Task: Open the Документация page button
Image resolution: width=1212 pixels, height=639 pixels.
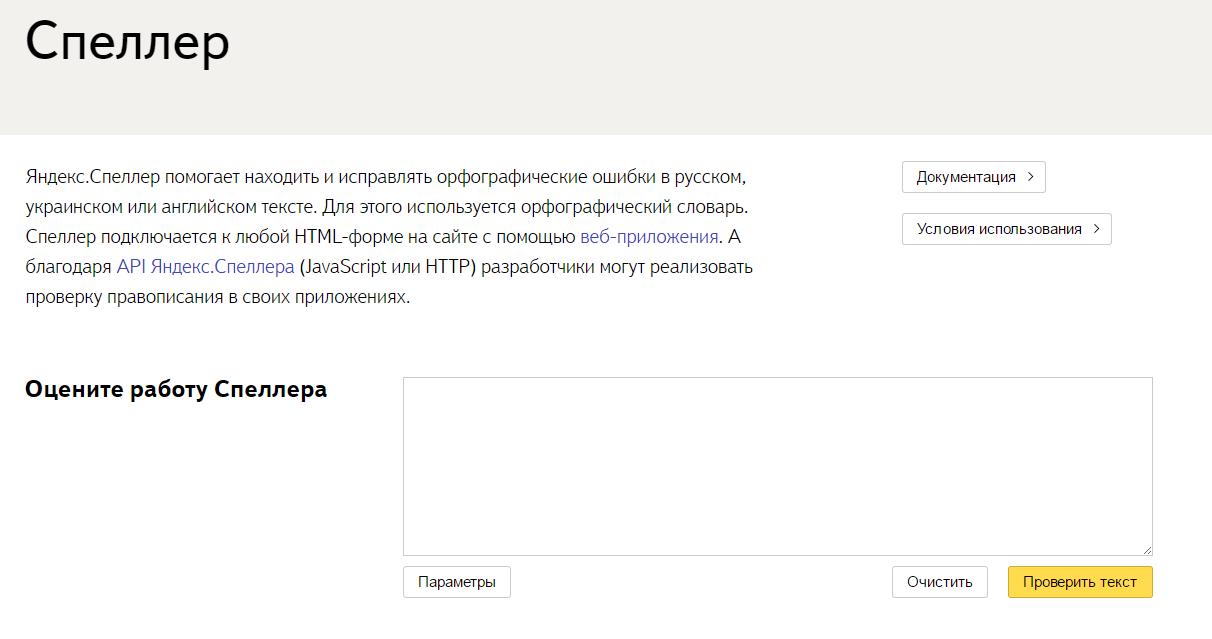Action: pyautogui.click(x=965, y=177)
